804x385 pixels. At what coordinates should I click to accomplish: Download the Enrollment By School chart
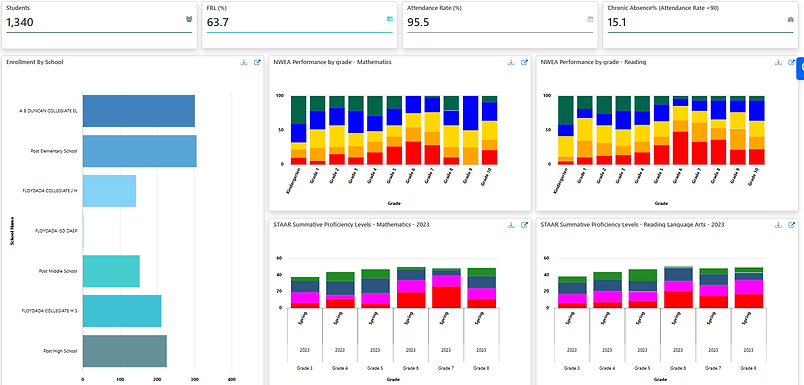(244, 63)
